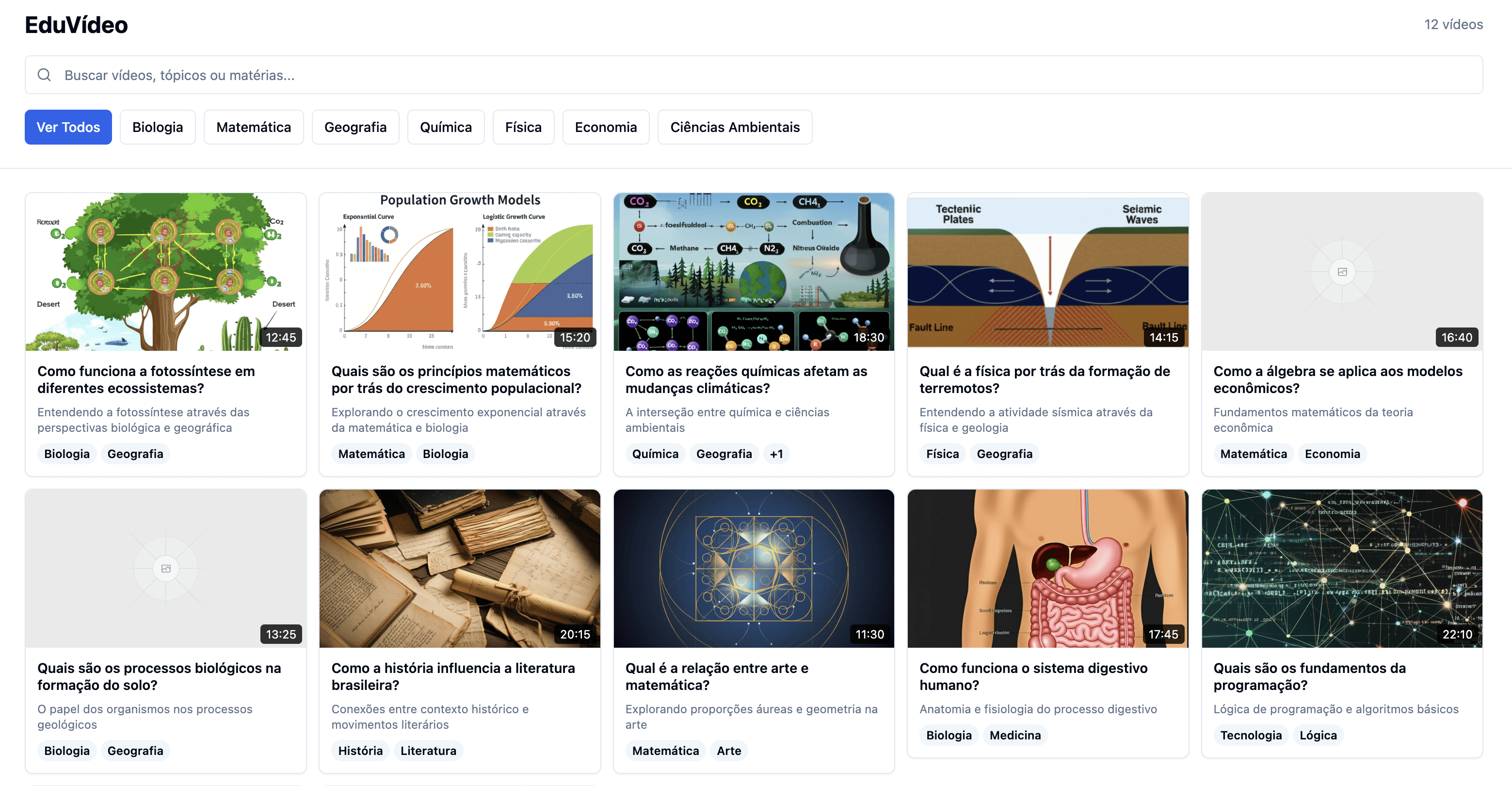Click the search magnifier icon
The height and width of the screenshot is (786, 1512).
[44, 75]
